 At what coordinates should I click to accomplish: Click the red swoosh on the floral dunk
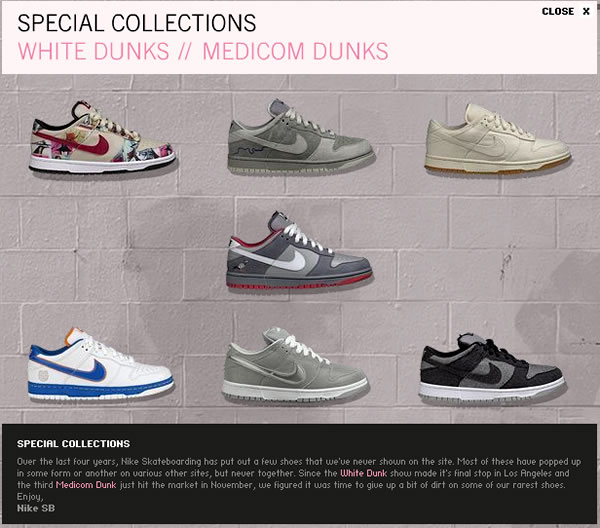point(77,144)
